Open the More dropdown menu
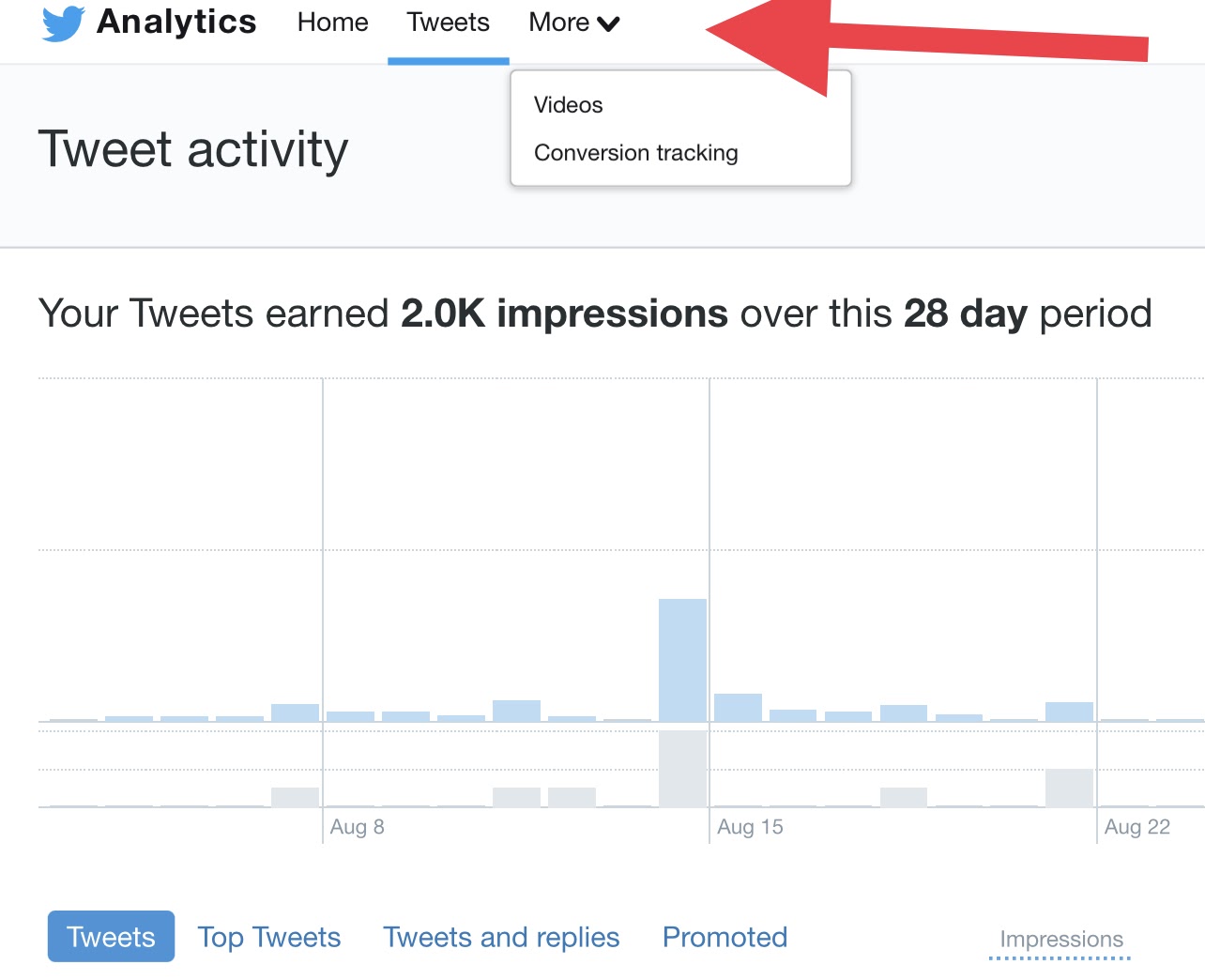The image size is (1205, 980). point(572,23)
